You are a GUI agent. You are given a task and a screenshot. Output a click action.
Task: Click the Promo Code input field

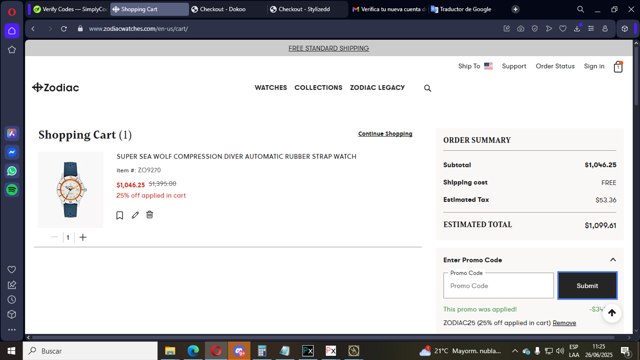pyautogui.click(x=498, y=286)
